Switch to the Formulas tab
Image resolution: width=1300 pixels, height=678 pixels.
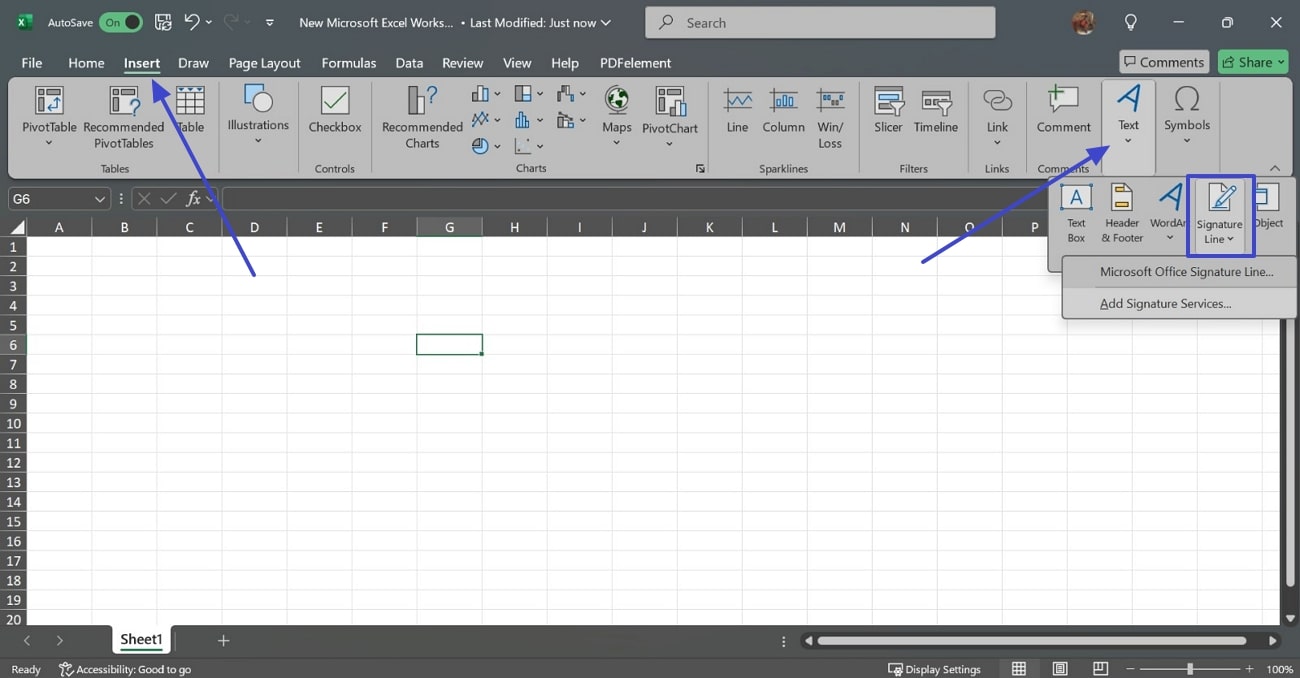coord(348,62)
